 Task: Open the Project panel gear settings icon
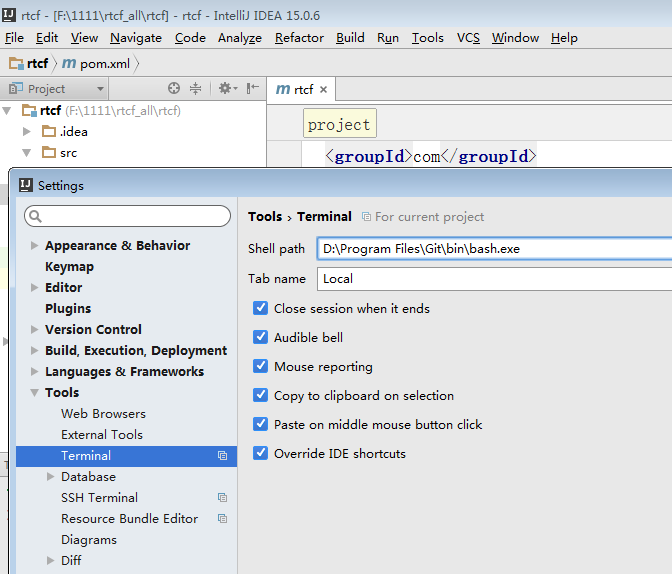[x=228, y=88]
